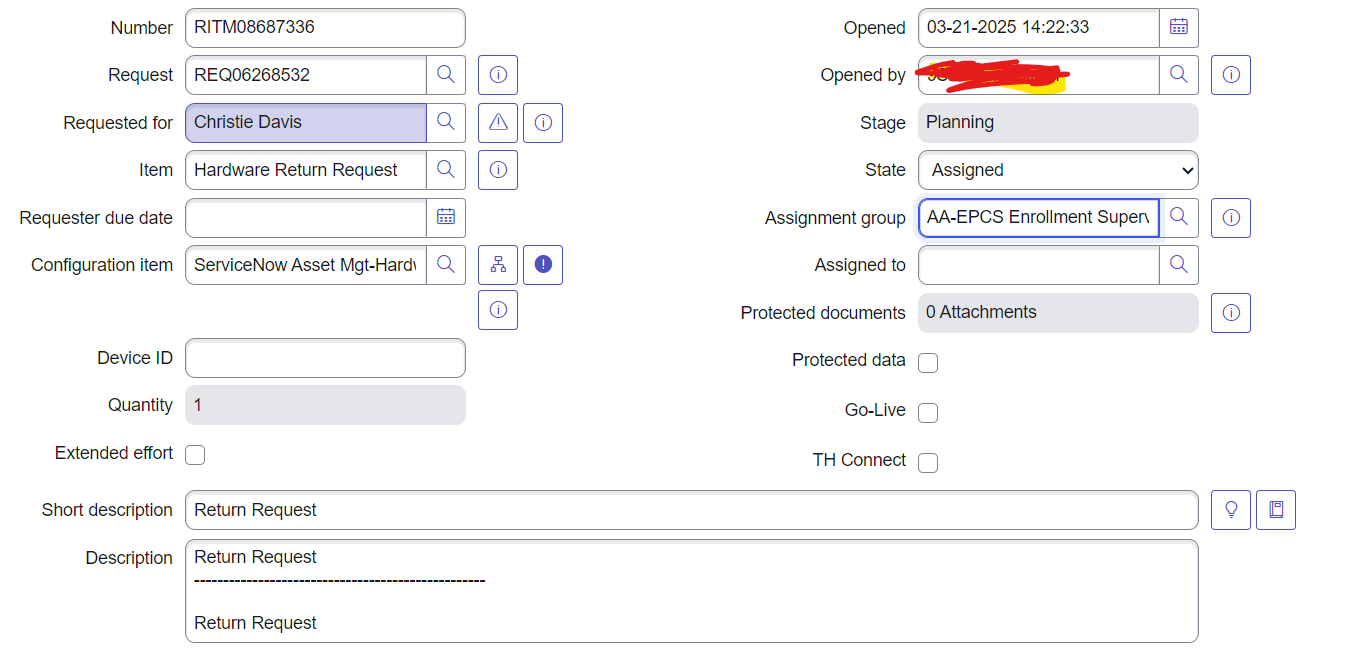1357x666 pixels.
Task: Open info icon next to Protected documents
Action: [x=1231, y=313]
